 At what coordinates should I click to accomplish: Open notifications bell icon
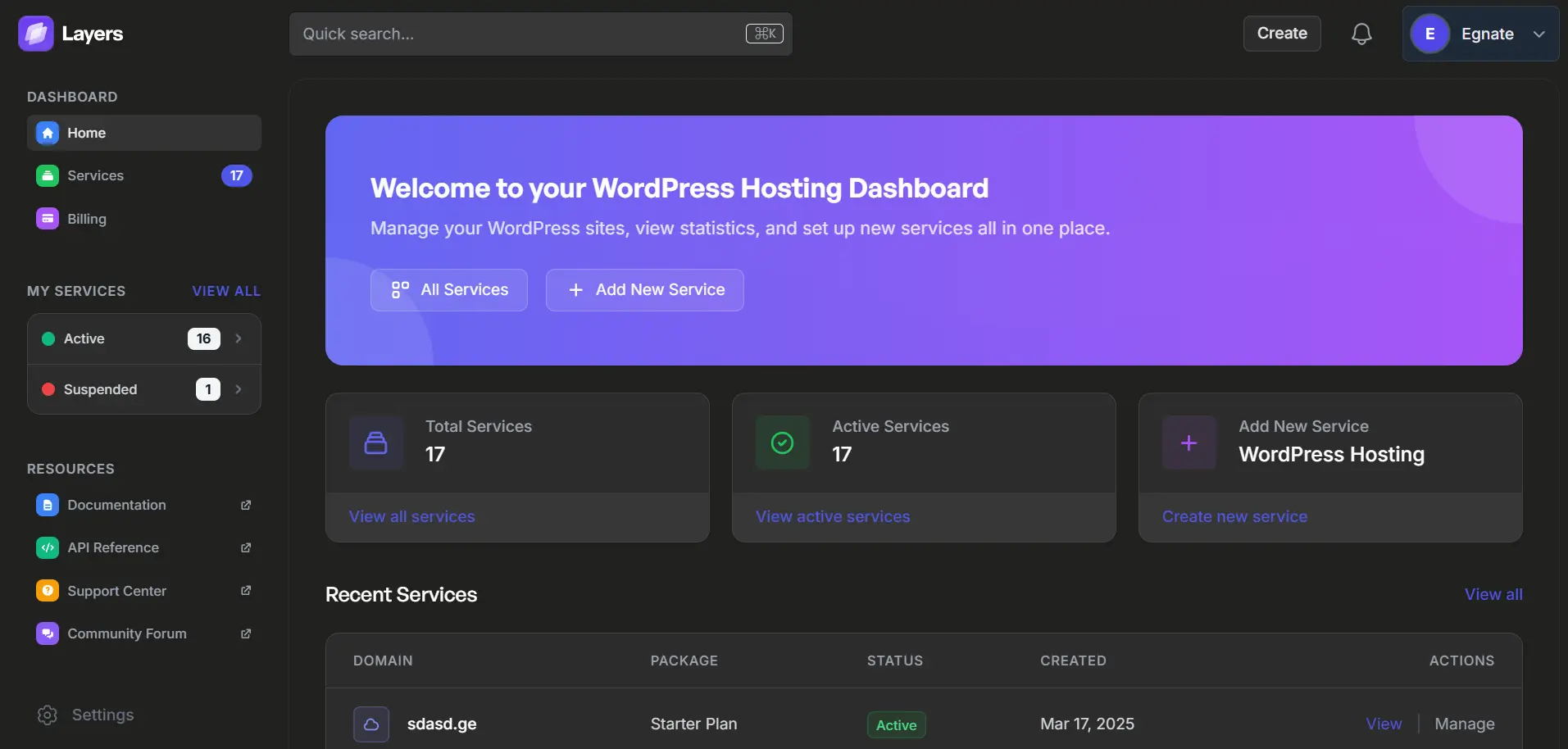tap(1361, 34)
